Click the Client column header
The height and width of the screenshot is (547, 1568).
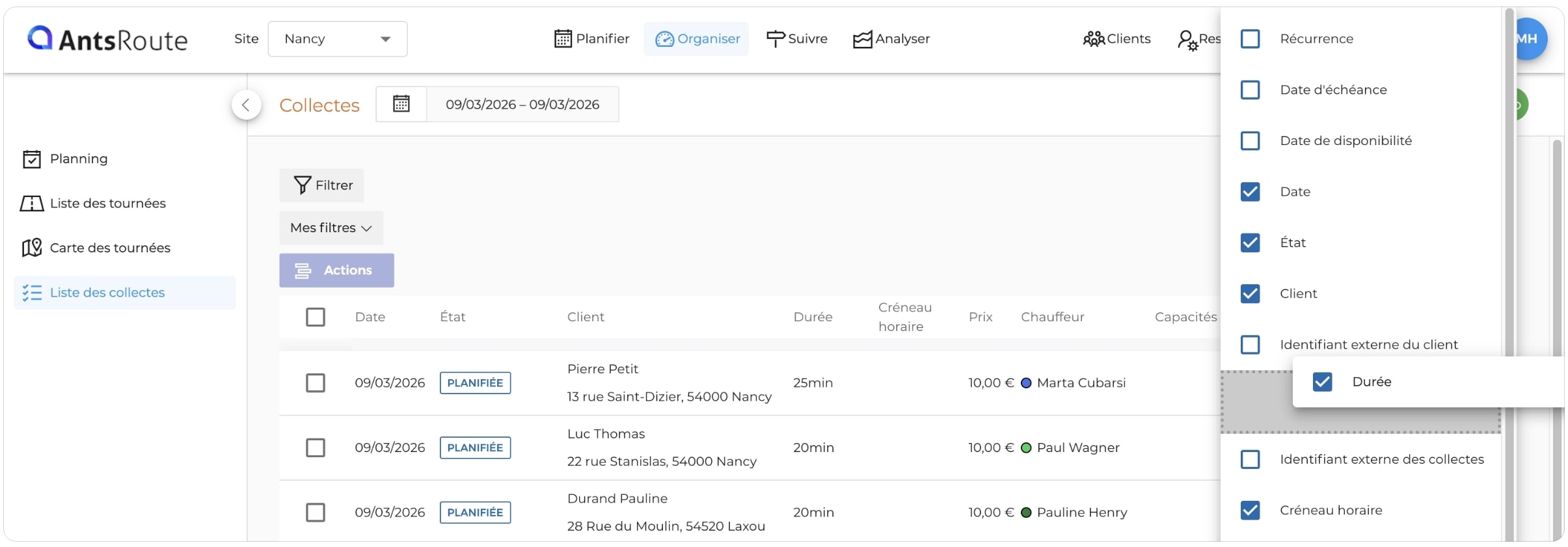tap(586, 317)
